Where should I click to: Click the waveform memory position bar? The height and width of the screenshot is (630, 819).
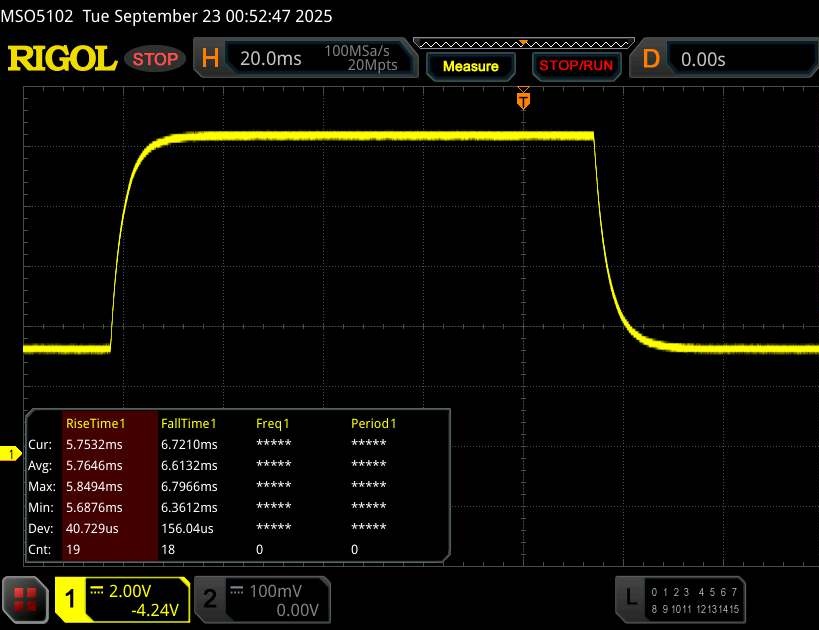(x=520, y=43)
